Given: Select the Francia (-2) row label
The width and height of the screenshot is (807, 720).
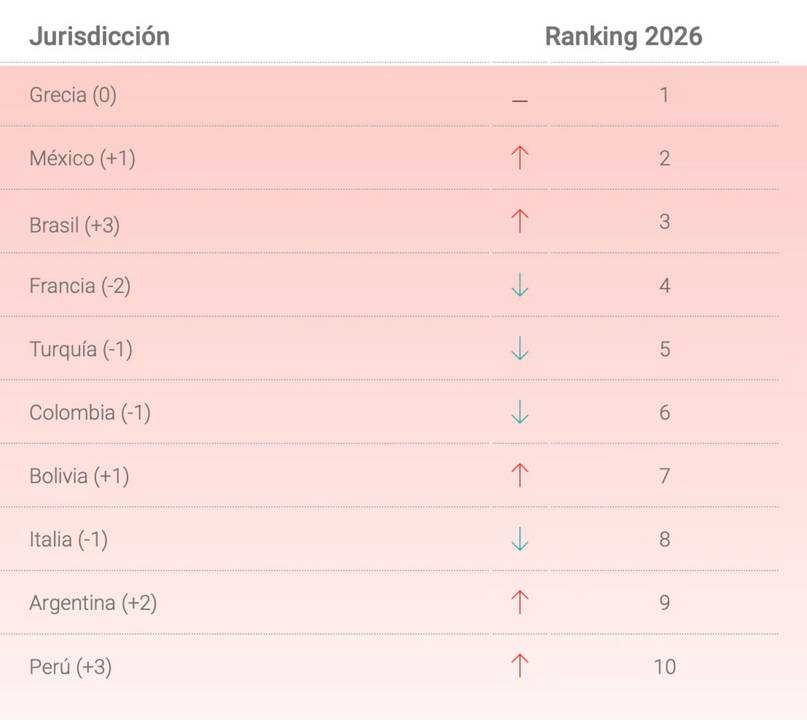Looking at the screenshot, I should tap(80, 286).
